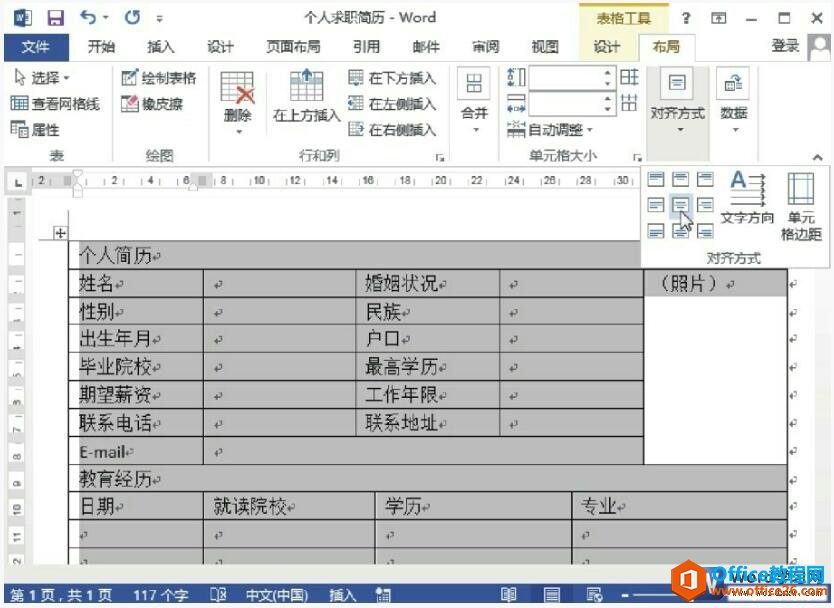Screen dimensions: 834x608
Task: Click the Save icon in quick access toolbar
Action: tap(55, 18)
